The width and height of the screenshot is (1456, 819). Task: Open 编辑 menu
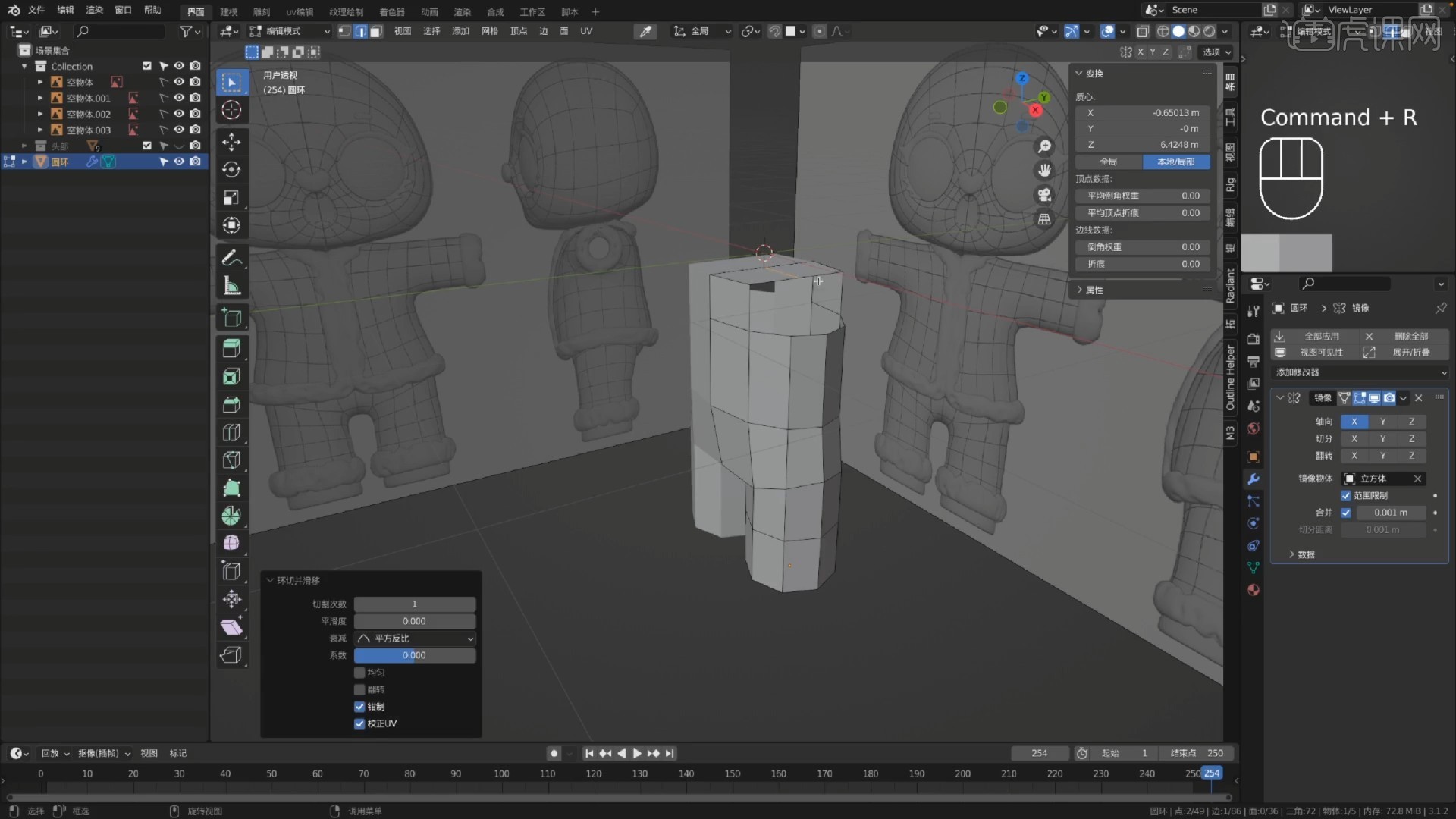coord(66,10)
